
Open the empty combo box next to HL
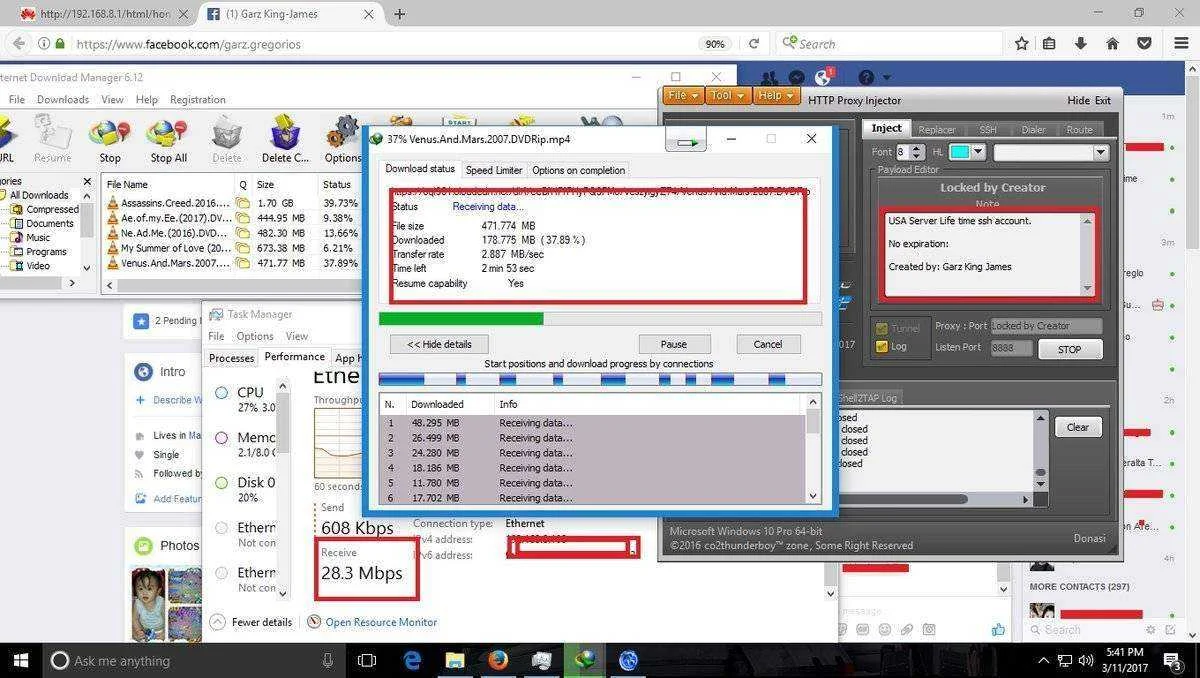[1050, 152]
